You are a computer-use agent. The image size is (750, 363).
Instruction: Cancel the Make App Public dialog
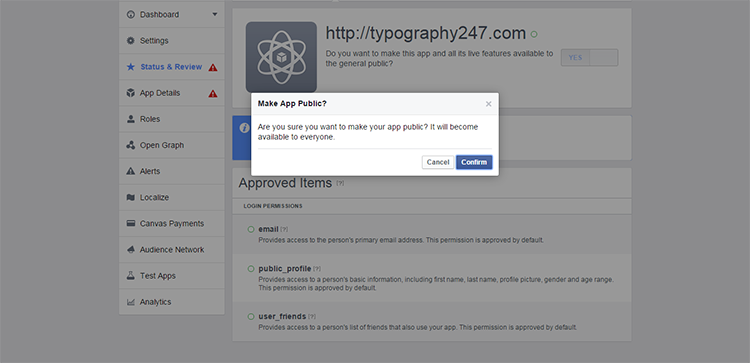coord(438,162)
